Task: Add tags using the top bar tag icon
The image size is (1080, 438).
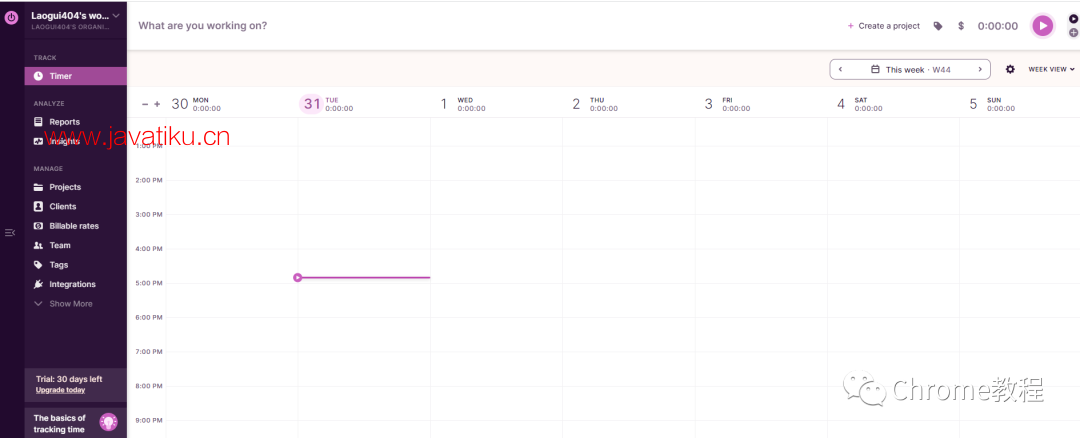Action: point(937,26)
